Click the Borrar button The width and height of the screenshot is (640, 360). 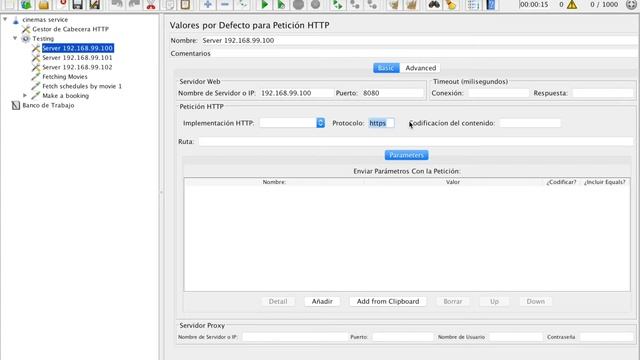coord(453,301)
